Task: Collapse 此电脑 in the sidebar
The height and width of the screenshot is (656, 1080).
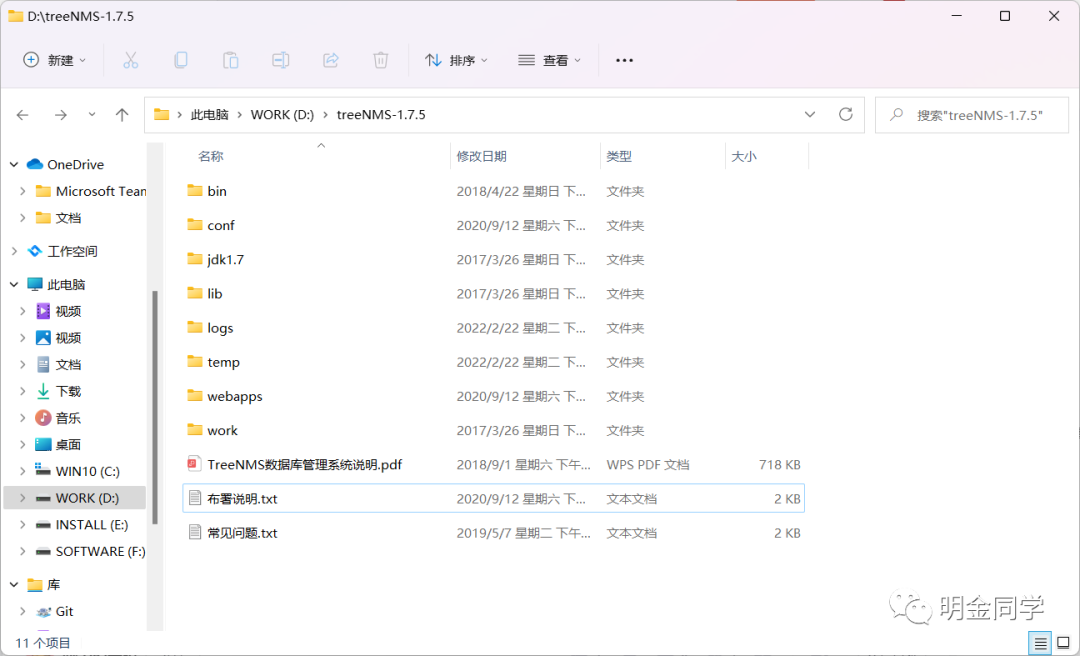Action: [14, 284]
